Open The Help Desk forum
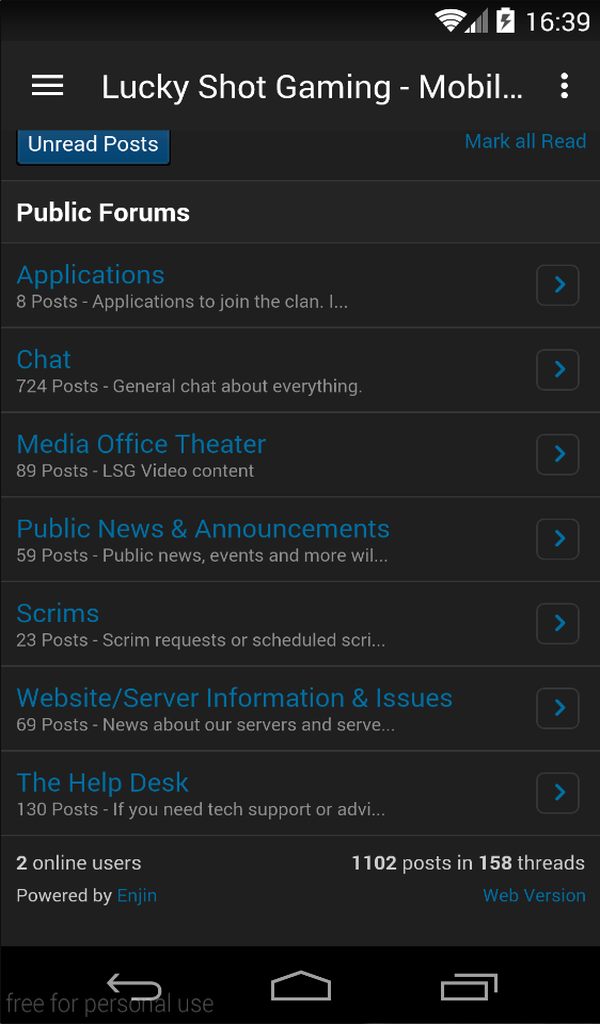Viewport: 600px width, 1024px height. 103,783
